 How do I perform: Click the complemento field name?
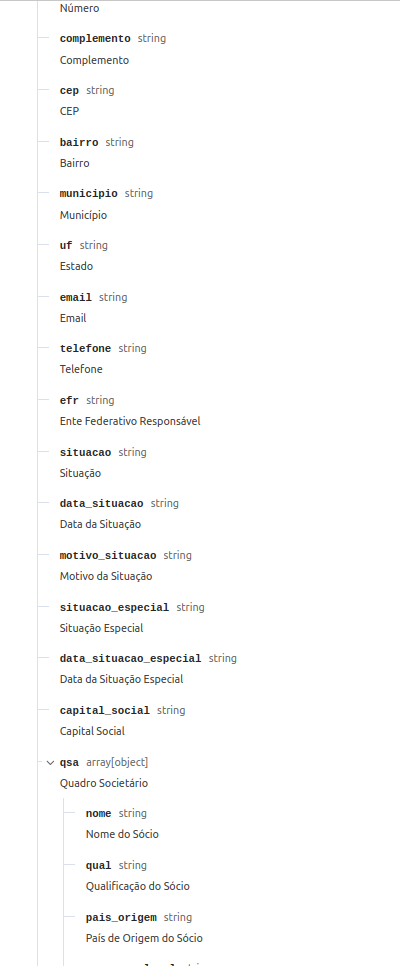(95, 38)
